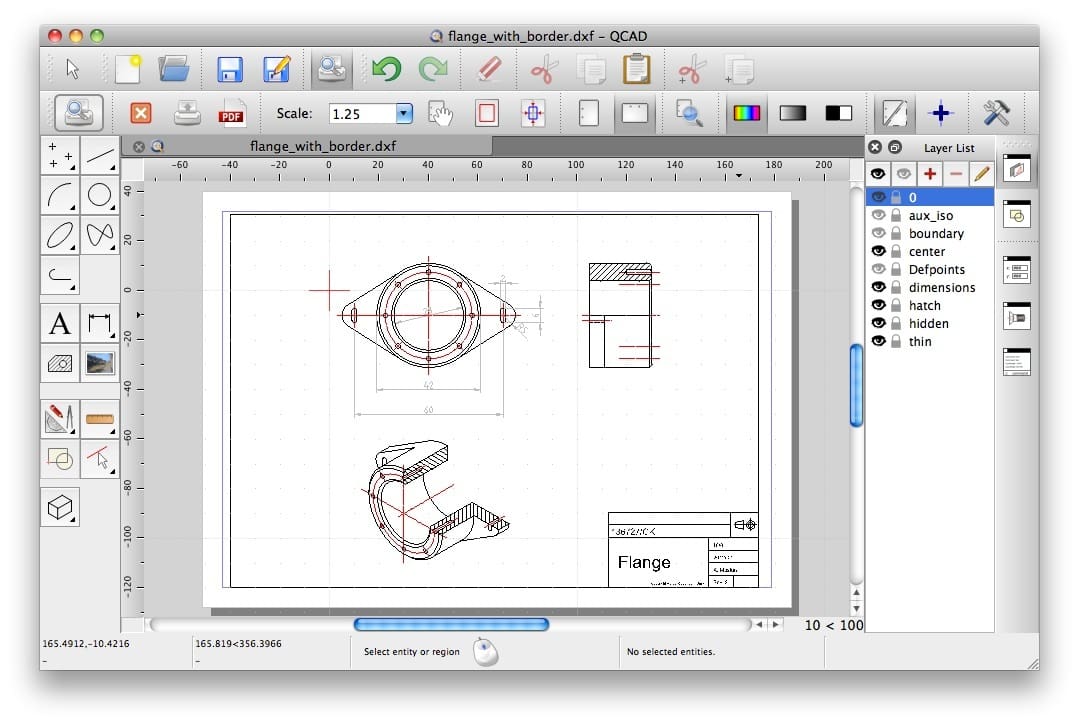Open the circle drawing tools
Viewport: 1079px width, 725px height.
[100, 195]
